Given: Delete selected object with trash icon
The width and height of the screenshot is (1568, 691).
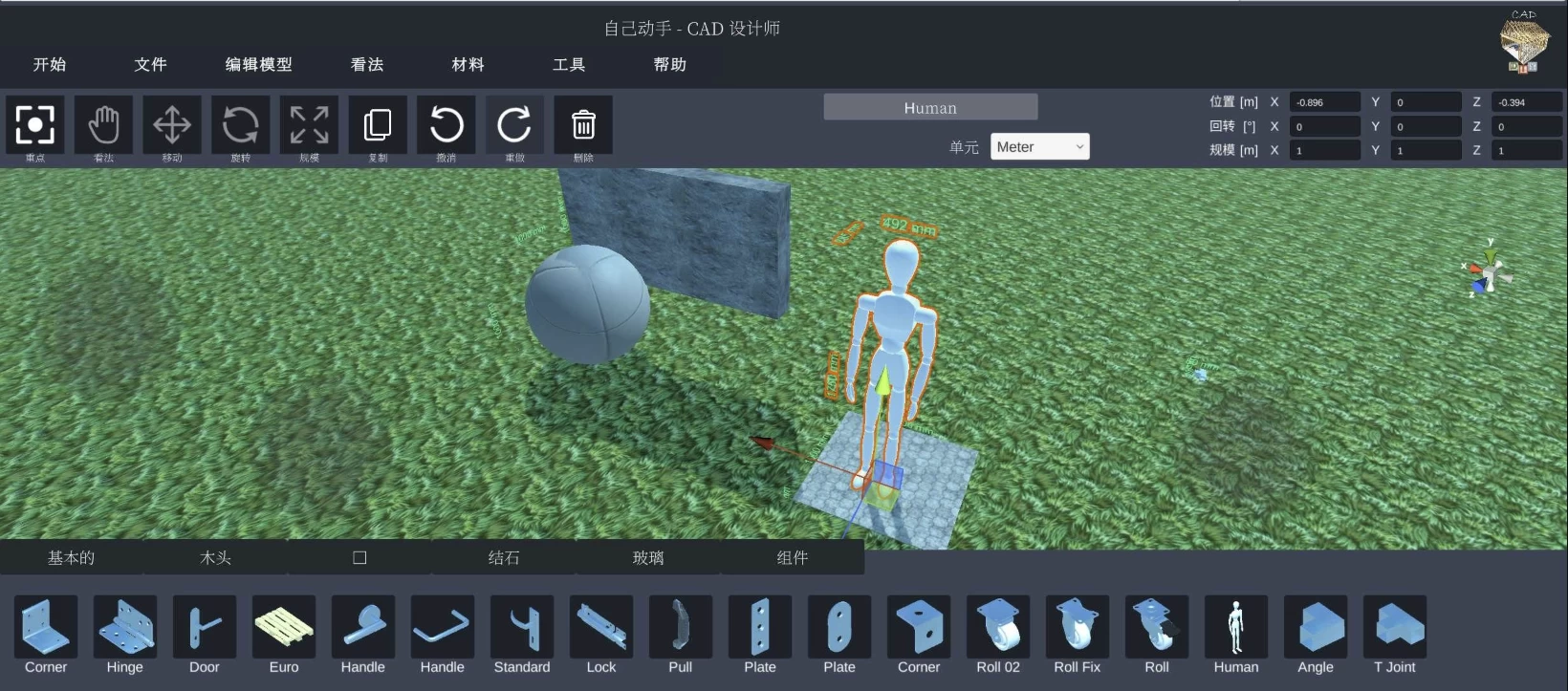Looking at the screenshot, I should click(x=583, y=125).
